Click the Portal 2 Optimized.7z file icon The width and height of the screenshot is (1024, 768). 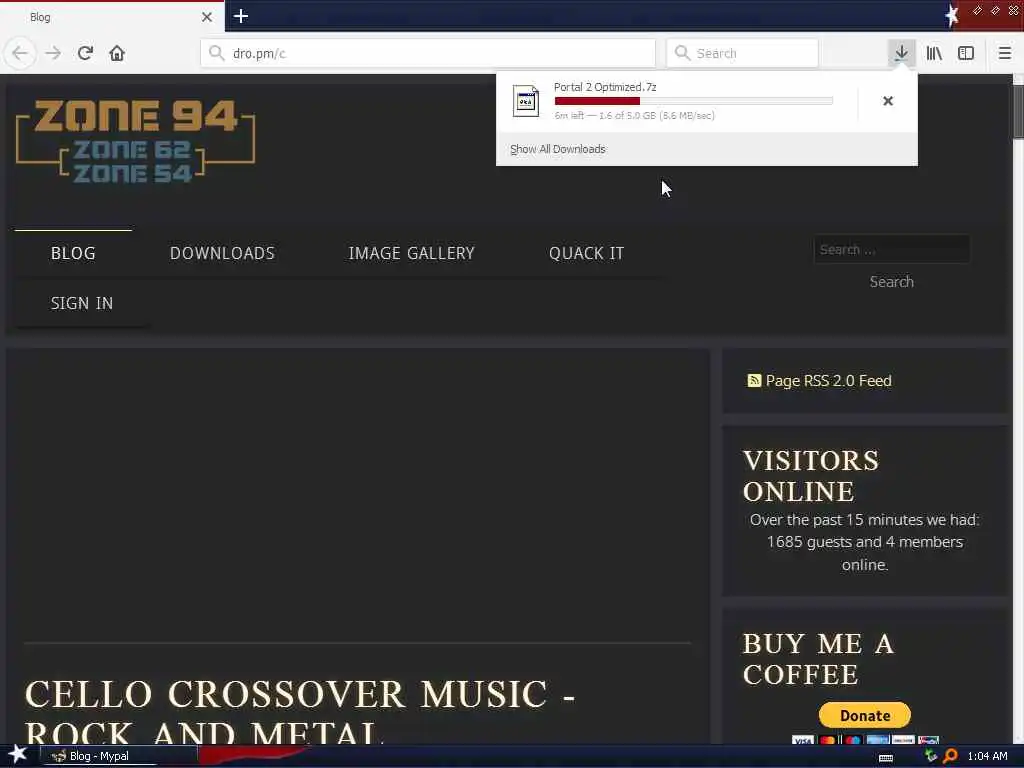click(526, 101)
